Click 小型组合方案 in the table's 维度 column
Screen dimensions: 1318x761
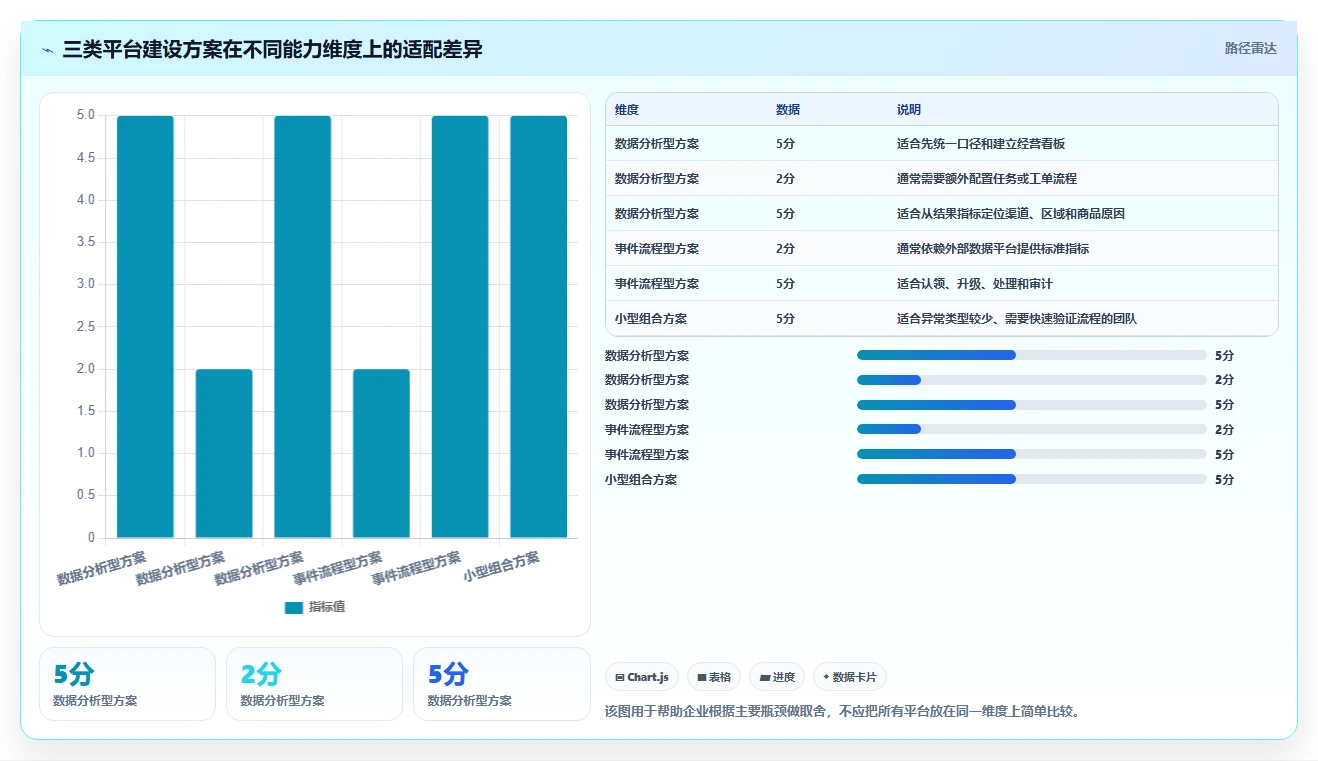pos(651,319)
